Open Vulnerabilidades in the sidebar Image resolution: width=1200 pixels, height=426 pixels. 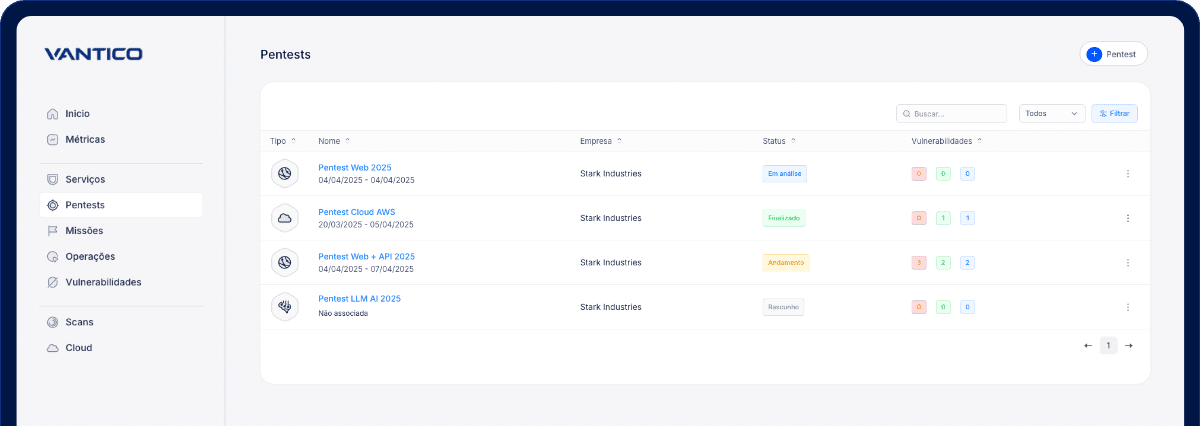click(x=103, y=282)
